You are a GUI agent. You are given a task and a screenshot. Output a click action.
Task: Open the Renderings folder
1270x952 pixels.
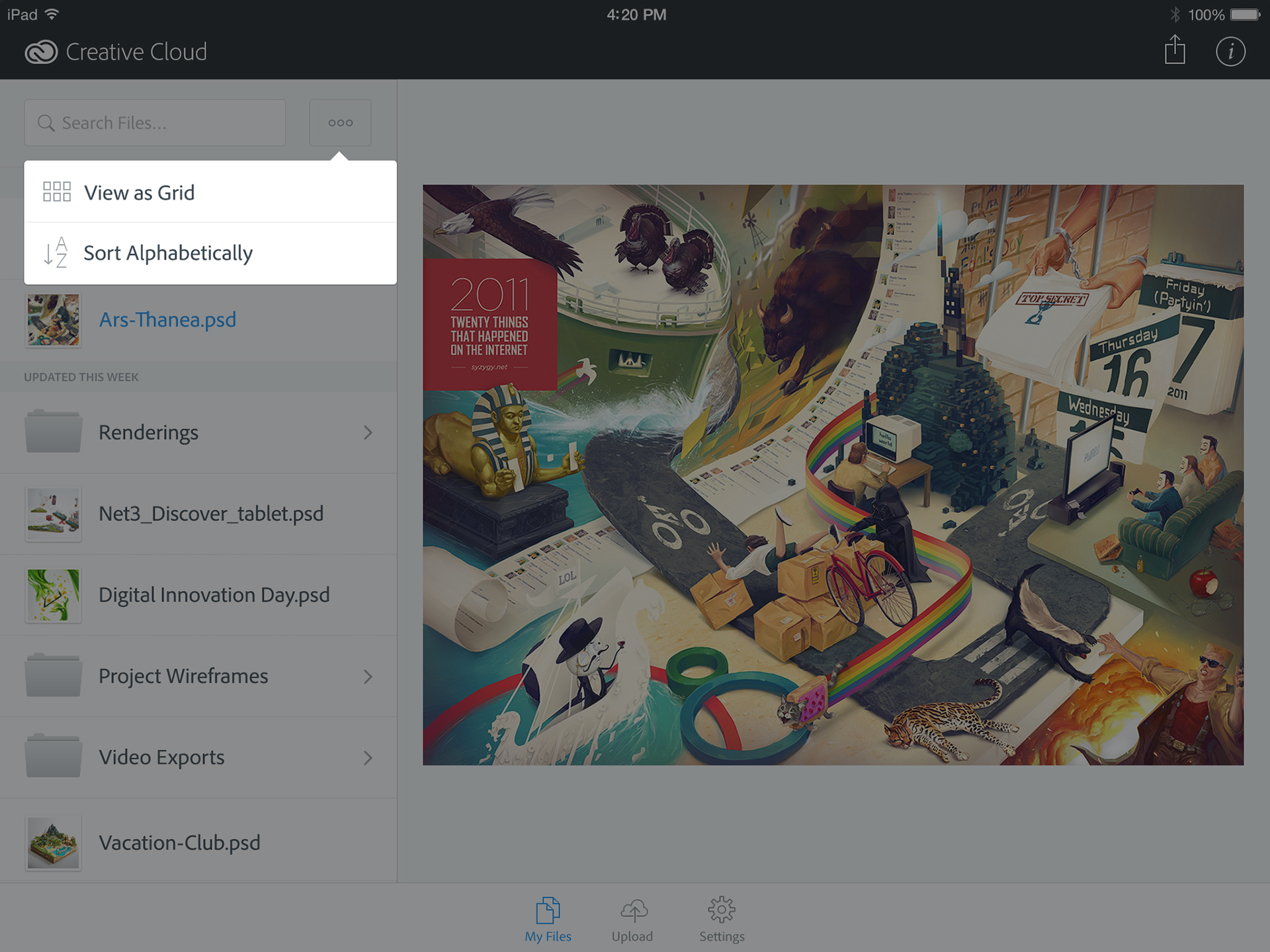198,432
